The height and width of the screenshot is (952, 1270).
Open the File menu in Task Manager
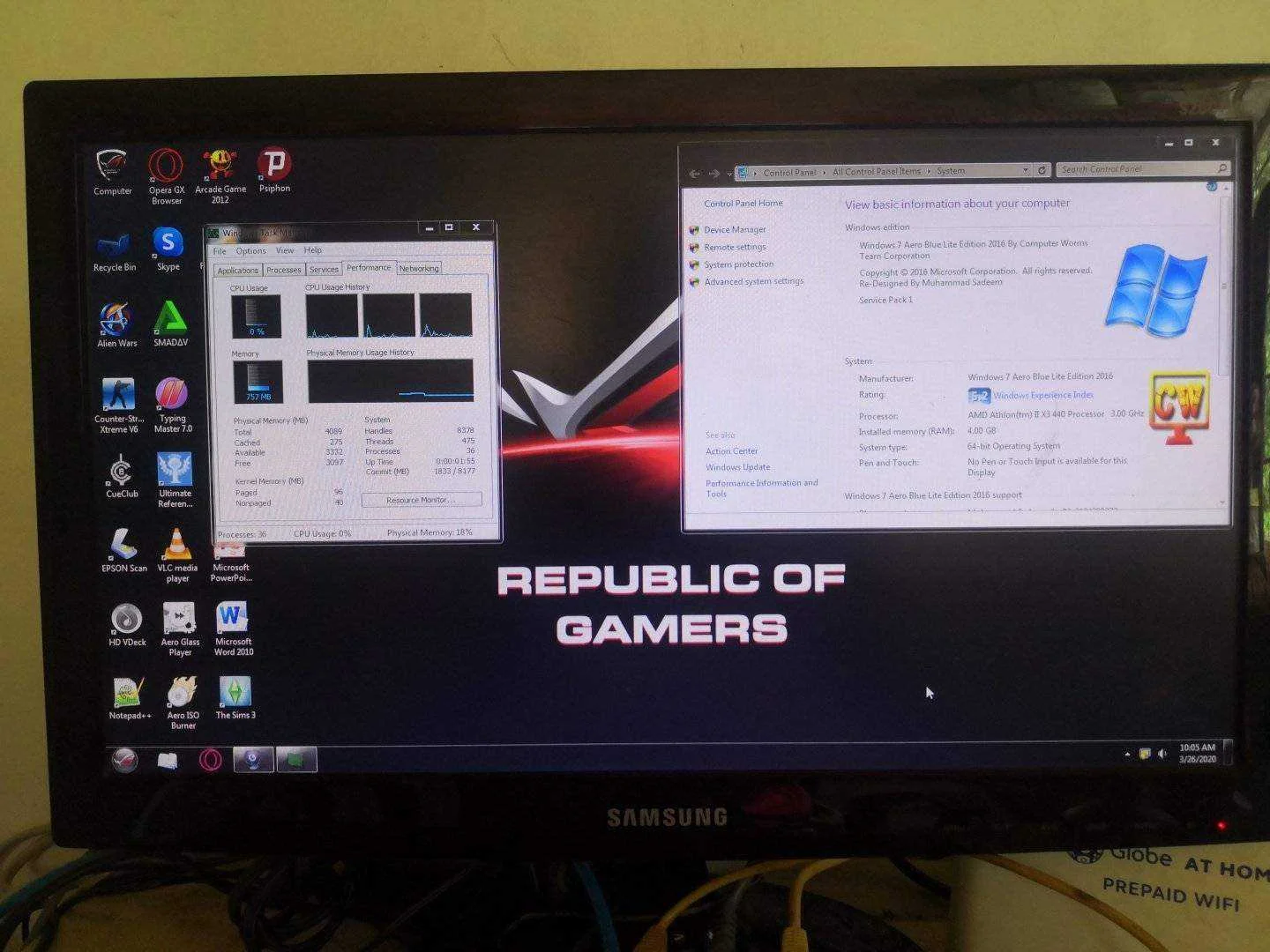pos(220,251)
